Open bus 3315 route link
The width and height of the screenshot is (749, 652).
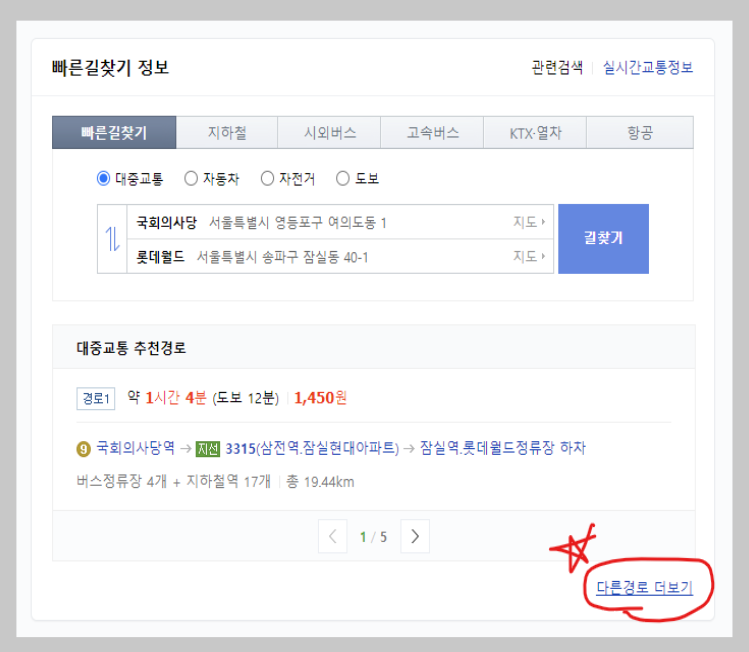tap(312, 449)
